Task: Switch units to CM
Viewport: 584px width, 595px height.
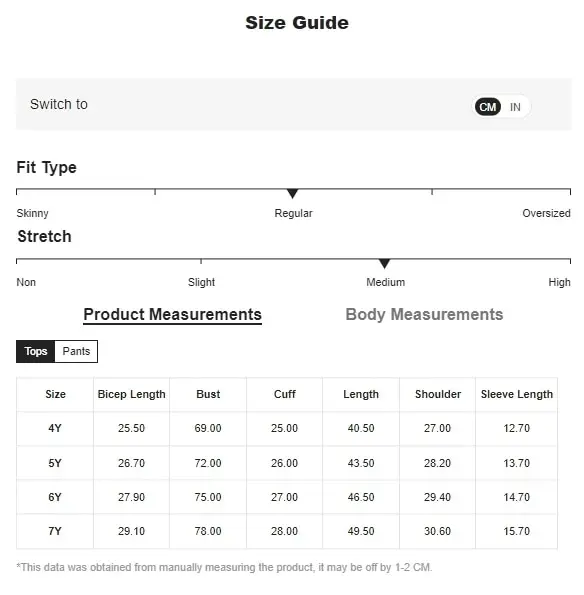Action: [x=488, y=107]
